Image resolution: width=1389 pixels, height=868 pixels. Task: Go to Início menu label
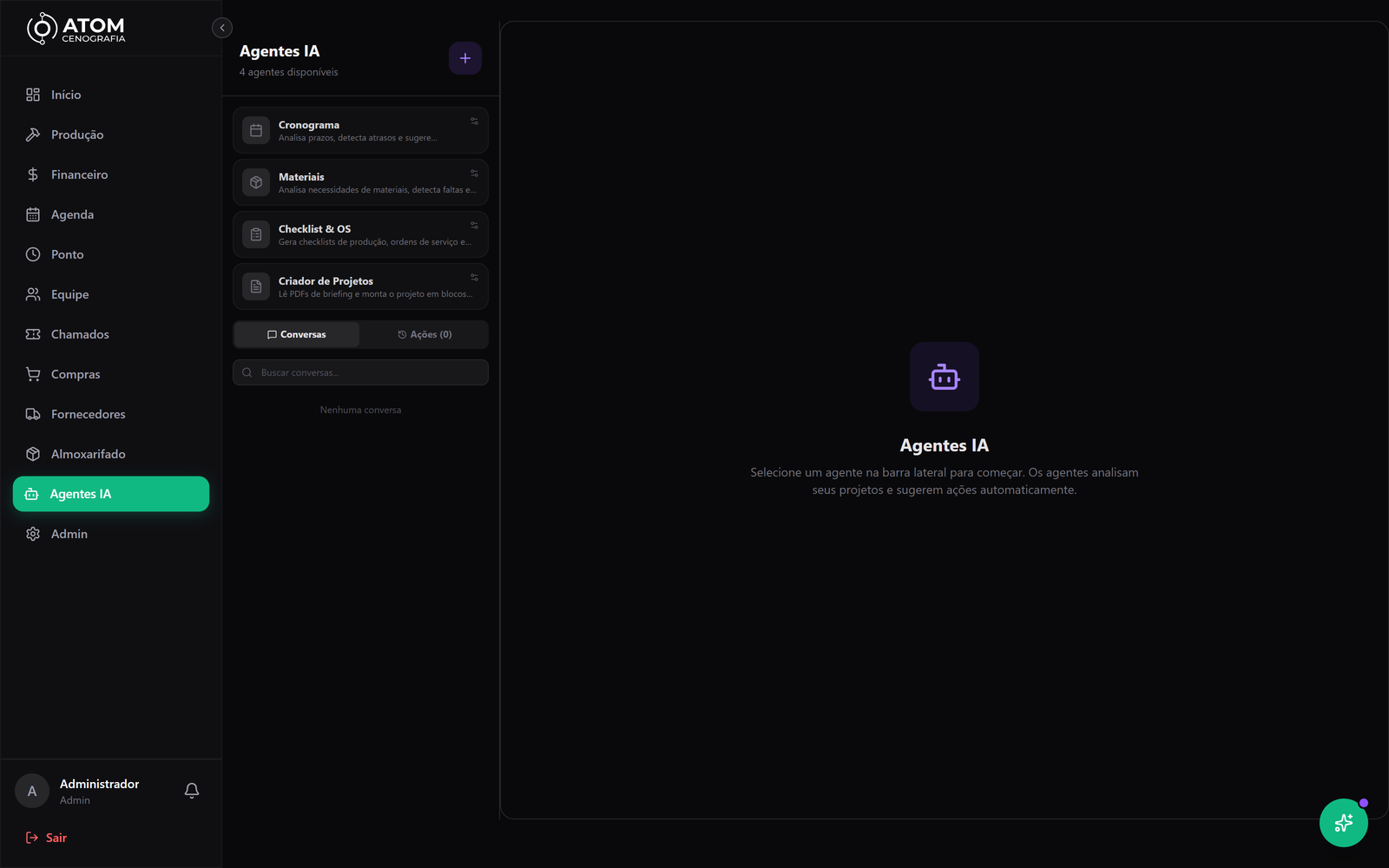point(66,95)
